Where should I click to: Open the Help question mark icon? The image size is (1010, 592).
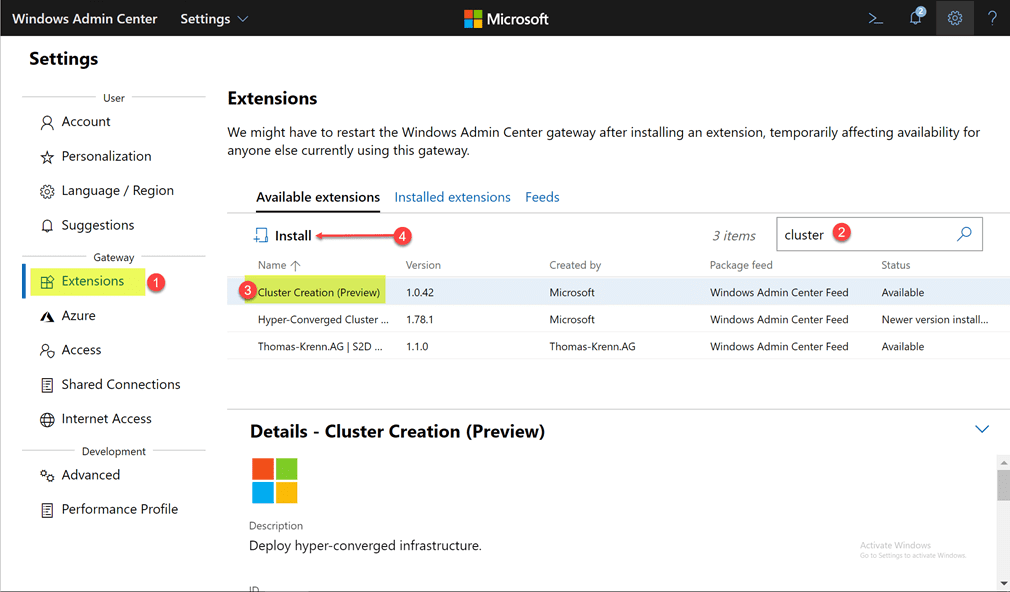[x=992, y=18]
